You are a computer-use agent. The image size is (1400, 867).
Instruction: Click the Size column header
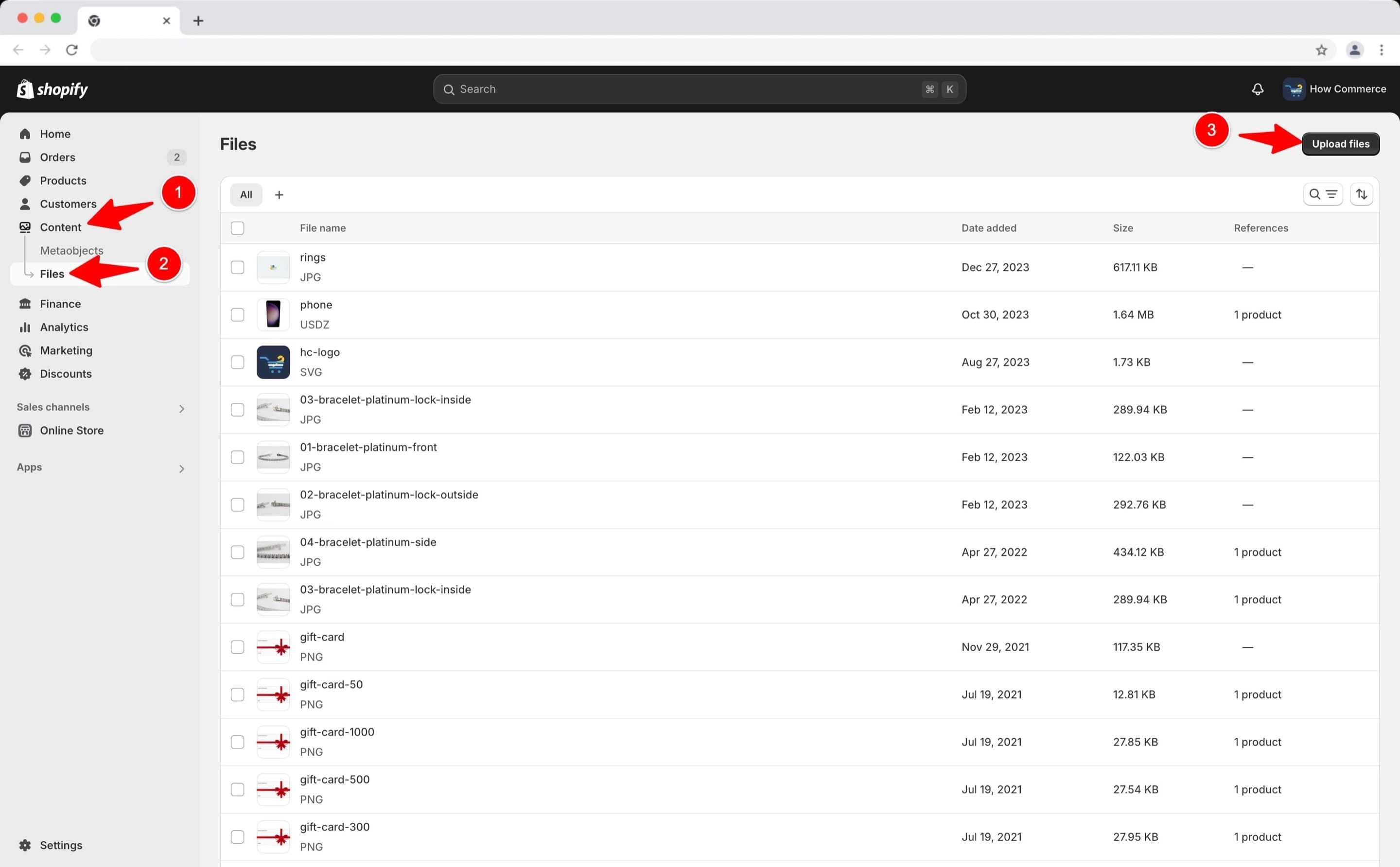1122,228
